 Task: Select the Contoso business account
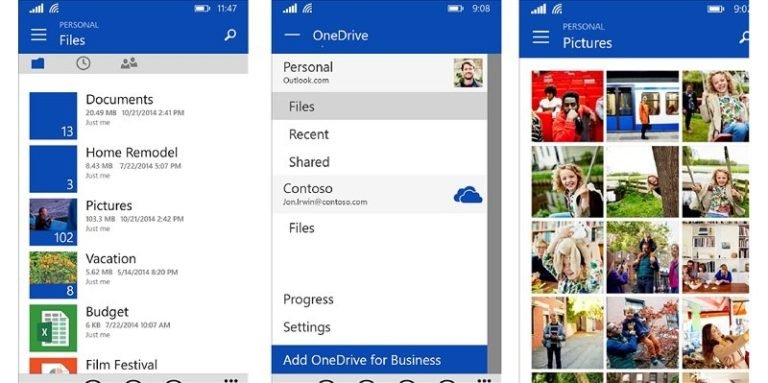380,194
